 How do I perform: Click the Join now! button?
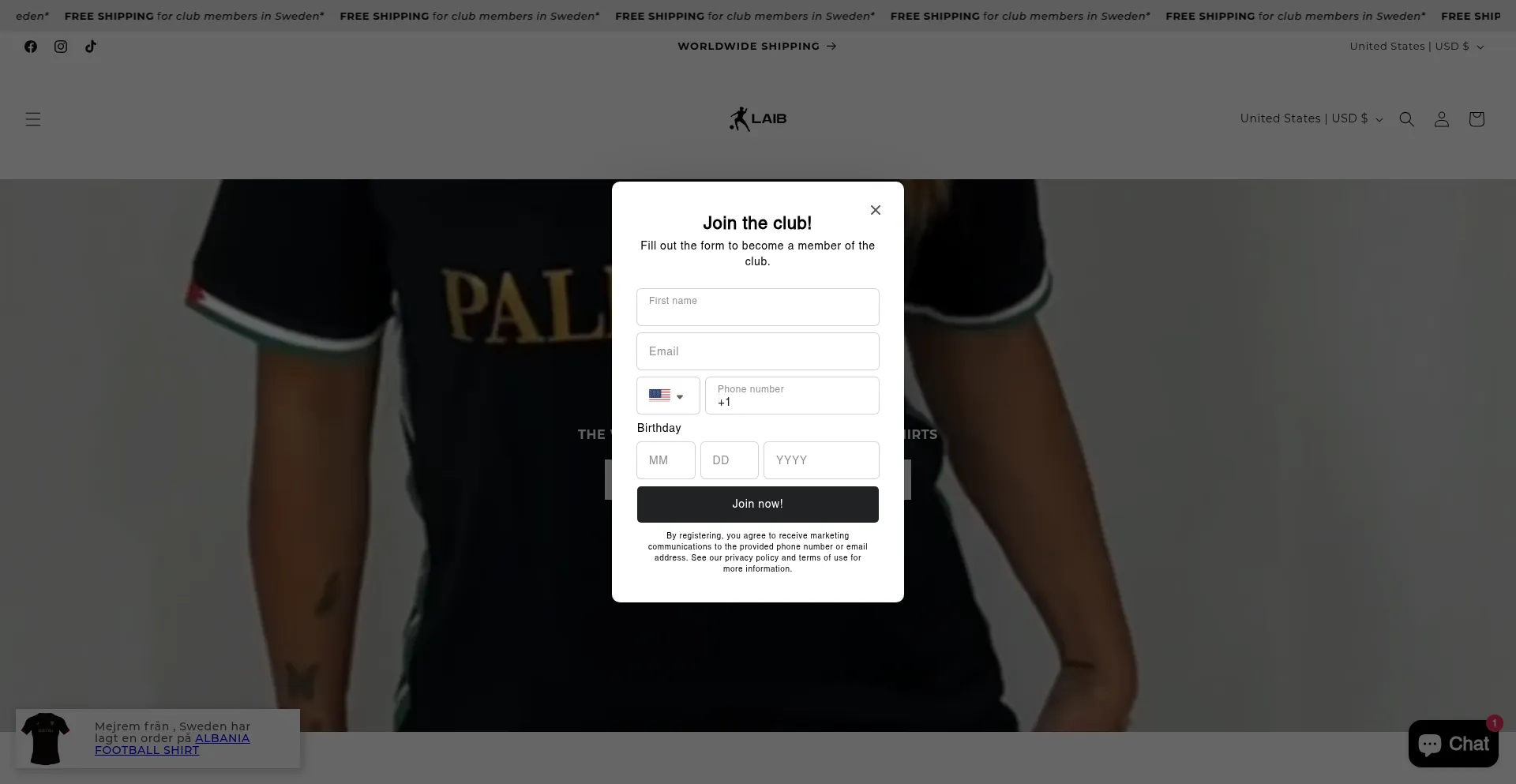[758, 505]
